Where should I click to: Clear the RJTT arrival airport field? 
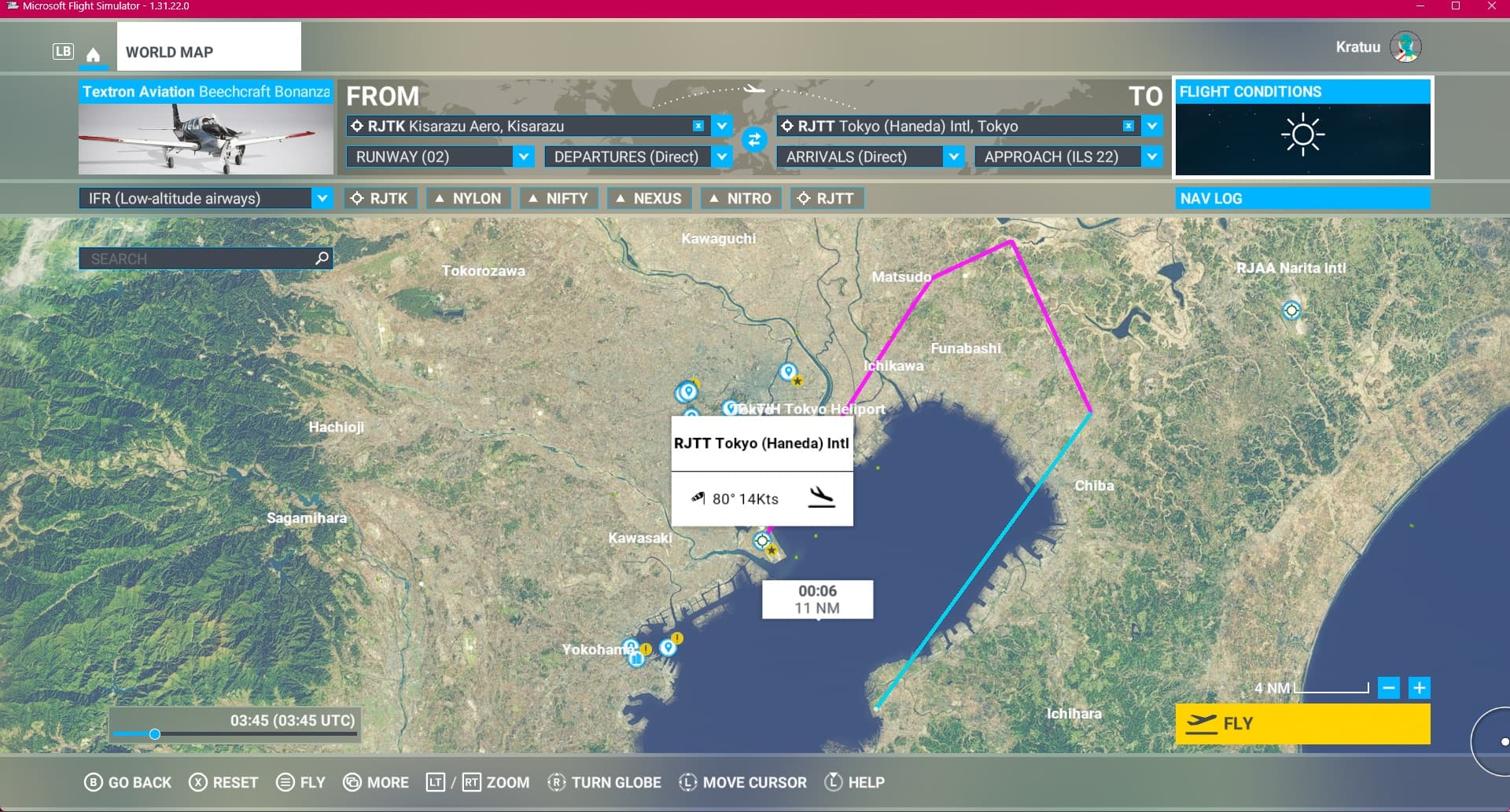(x=1128, y=126)
